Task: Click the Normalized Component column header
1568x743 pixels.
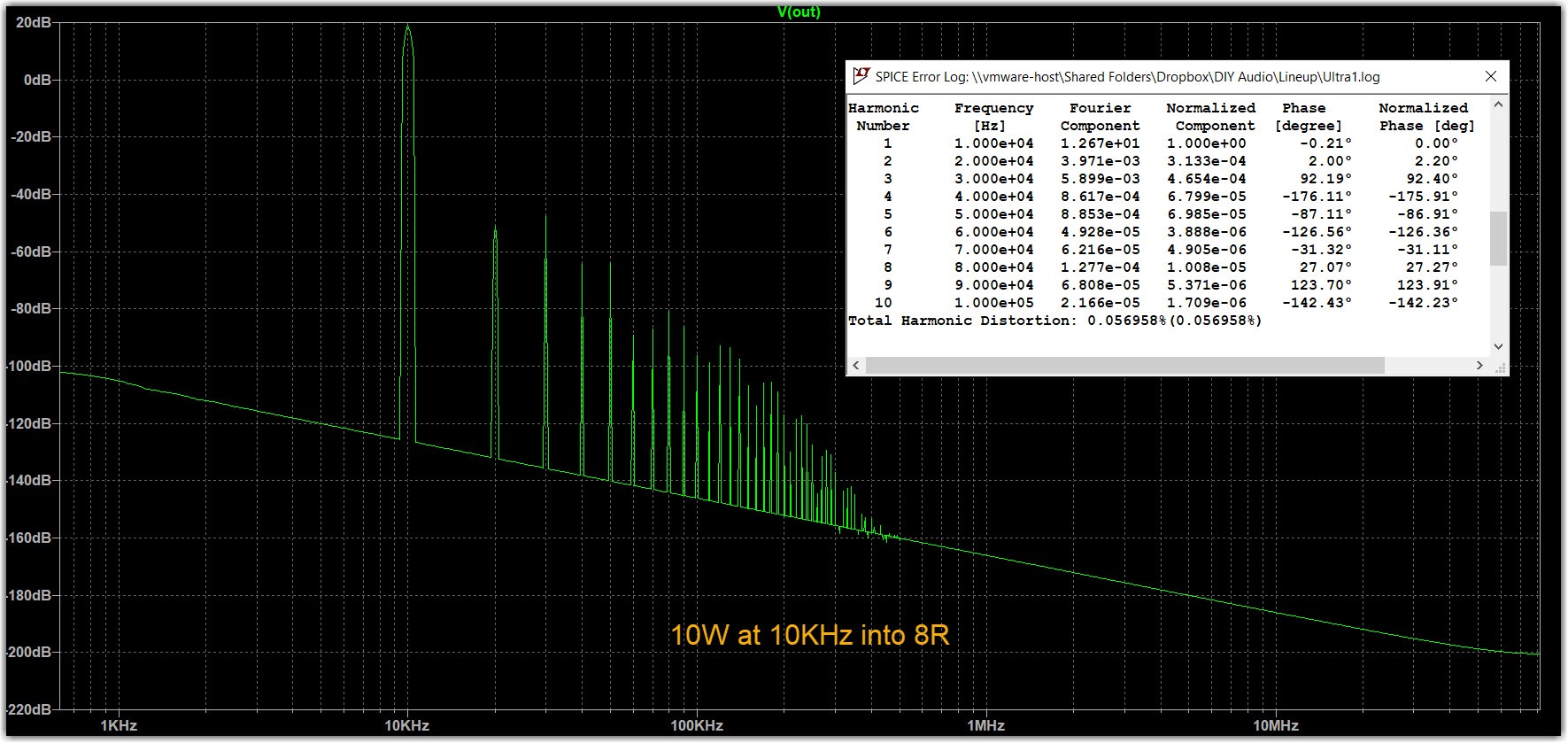Action: click(1210, 117)
